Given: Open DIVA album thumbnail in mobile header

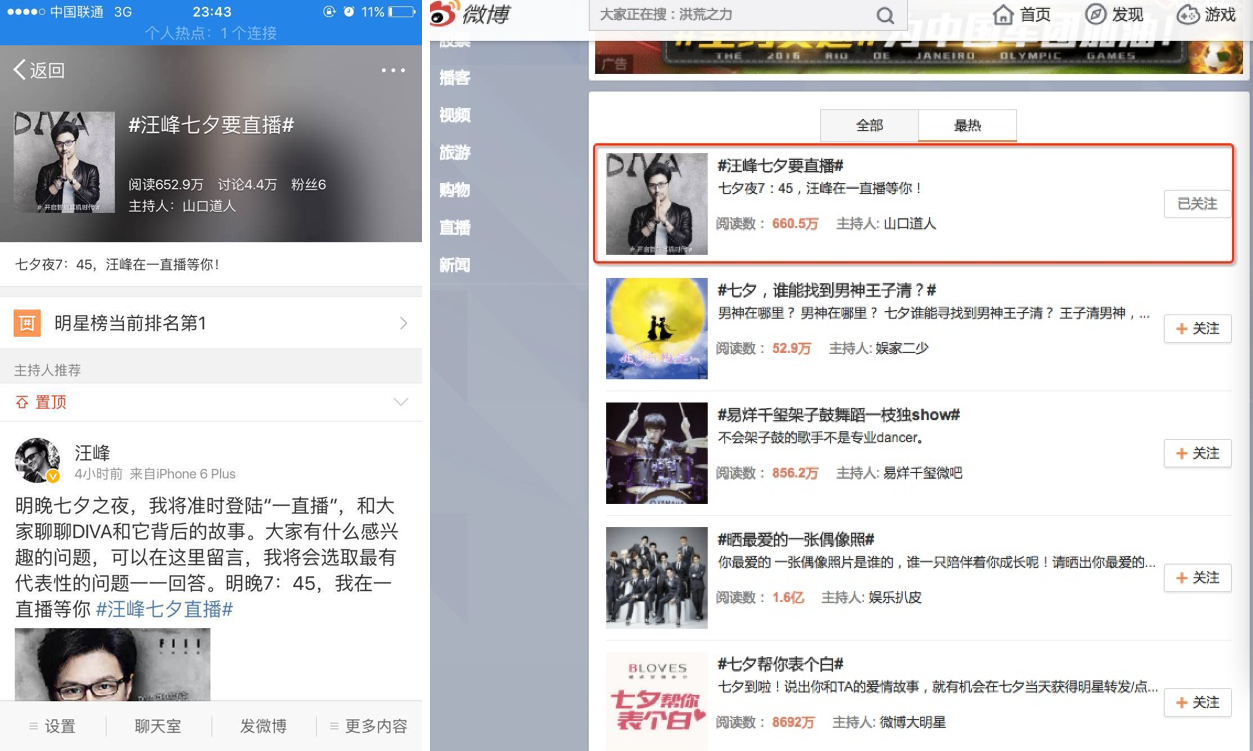Looking at the screenshot, I should click(x=64, y=162).
